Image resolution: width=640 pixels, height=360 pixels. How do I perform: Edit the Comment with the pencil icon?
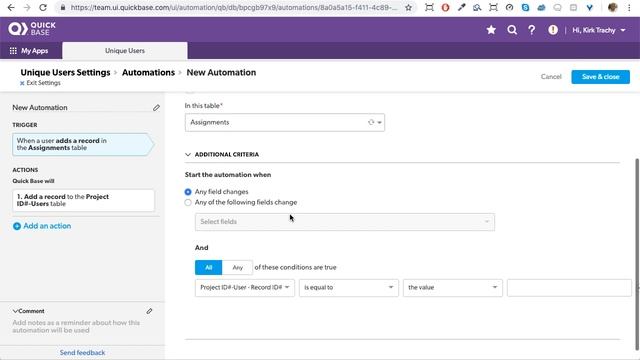[149, 311]
